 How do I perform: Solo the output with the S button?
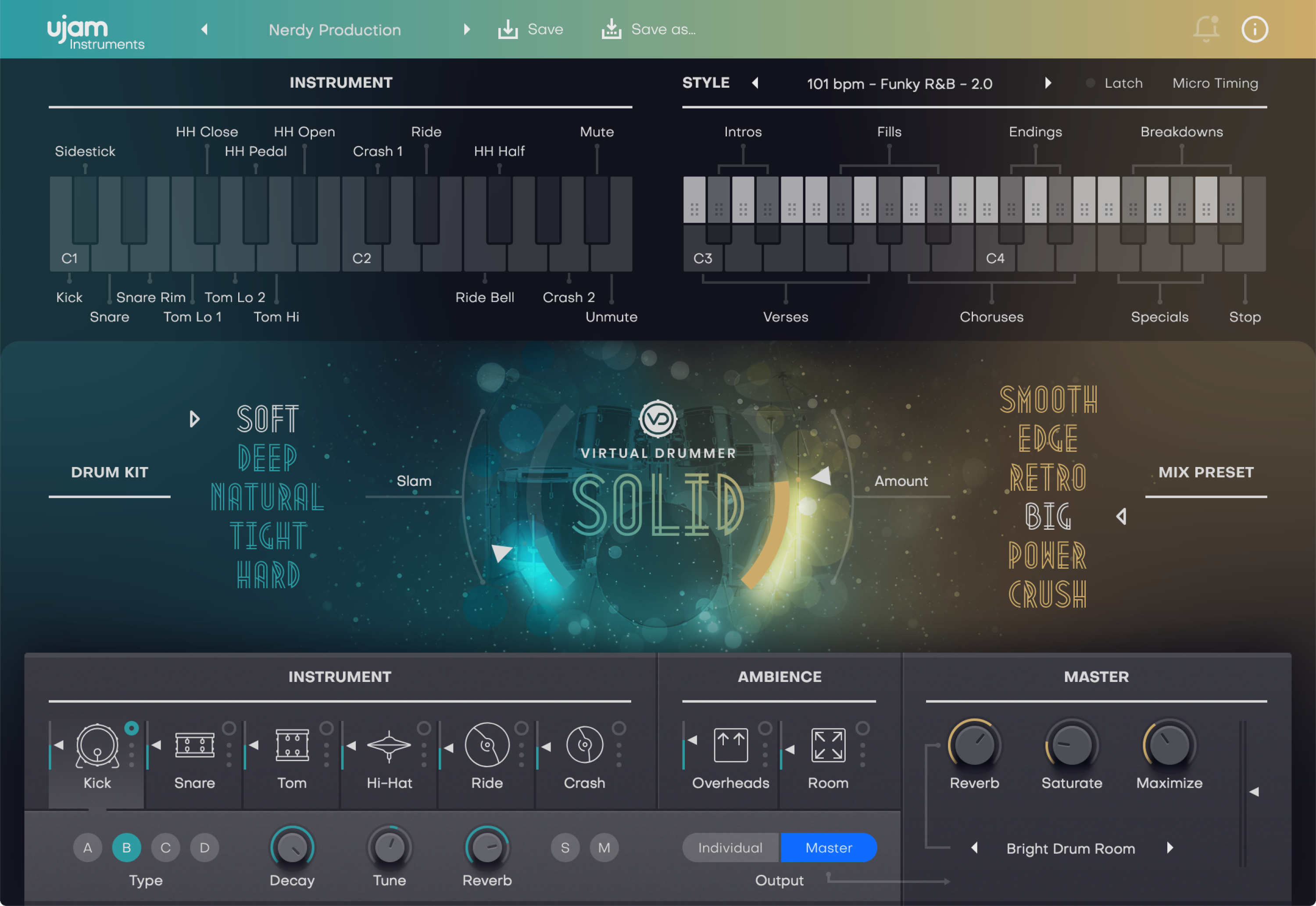pos(565,848)
